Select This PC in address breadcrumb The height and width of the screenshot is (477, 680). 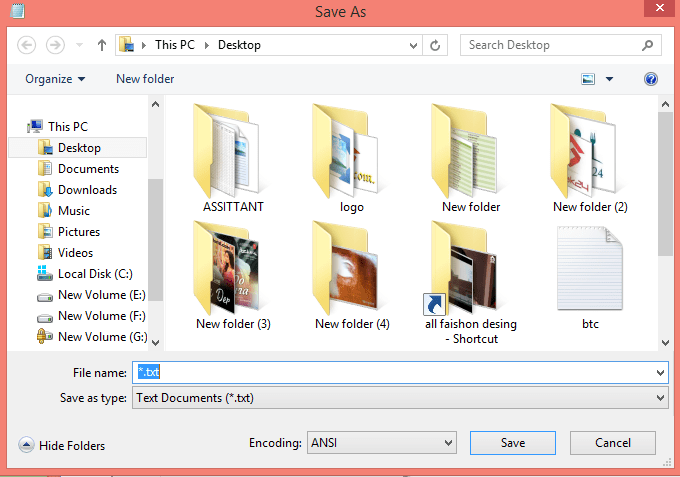point(175,45)
